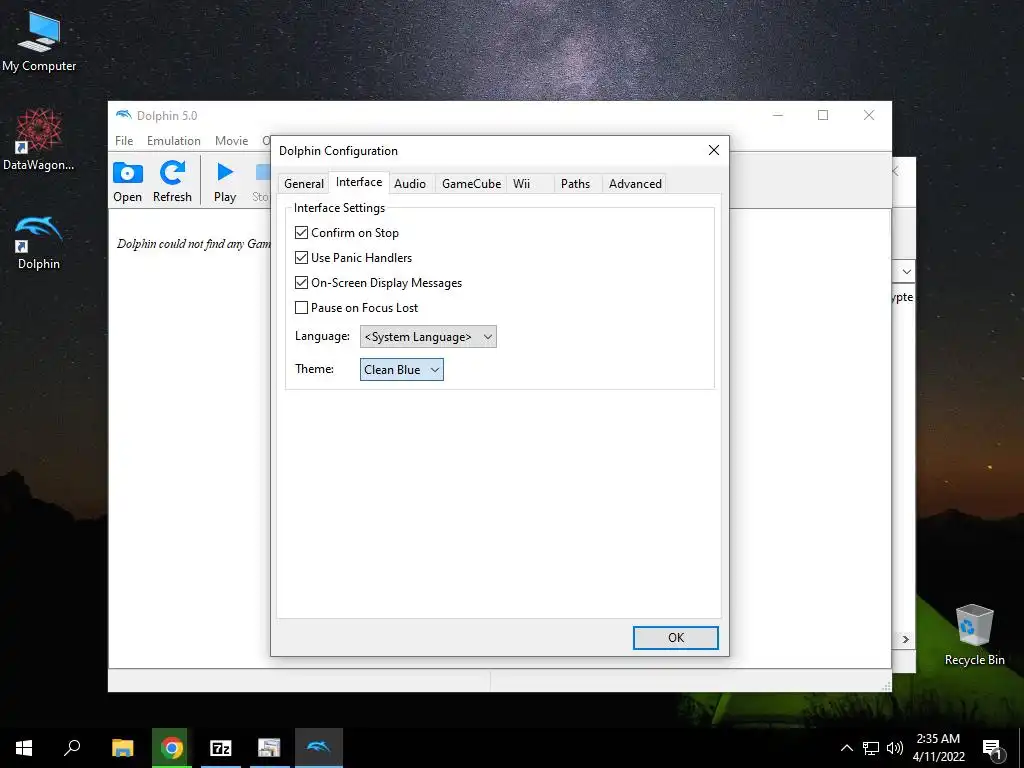Switch to the installer taskbar app
This screenshot has width=1024, height=768.
tap(269, 748)
